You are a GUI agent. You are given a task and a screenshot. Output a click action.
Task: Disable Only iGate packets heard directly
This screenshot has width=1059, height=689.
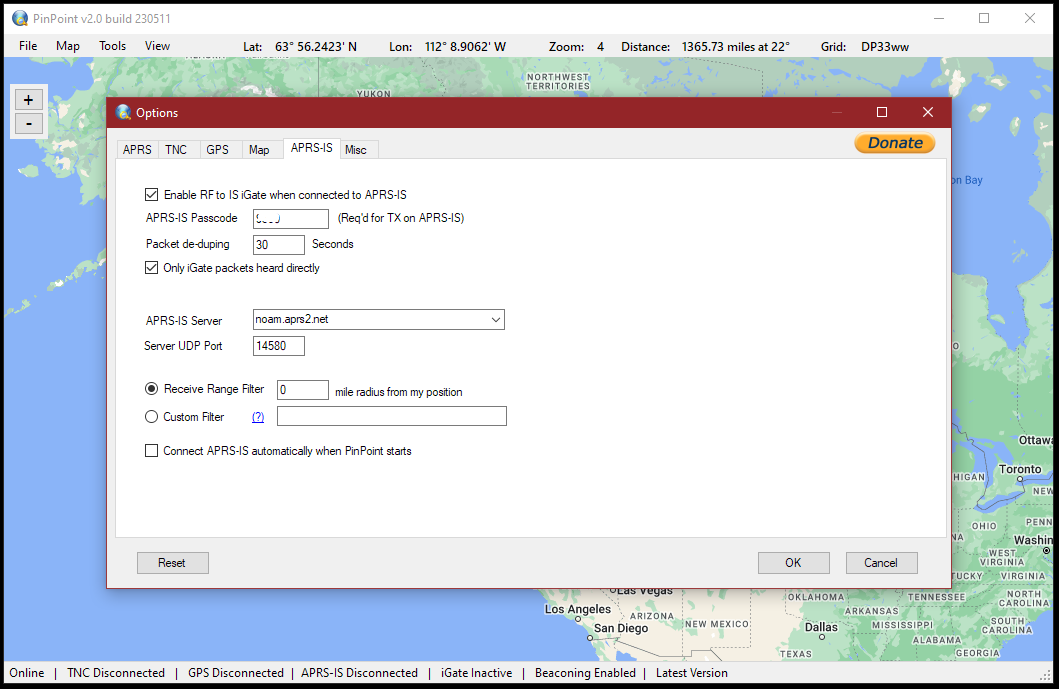click(151, 268)
